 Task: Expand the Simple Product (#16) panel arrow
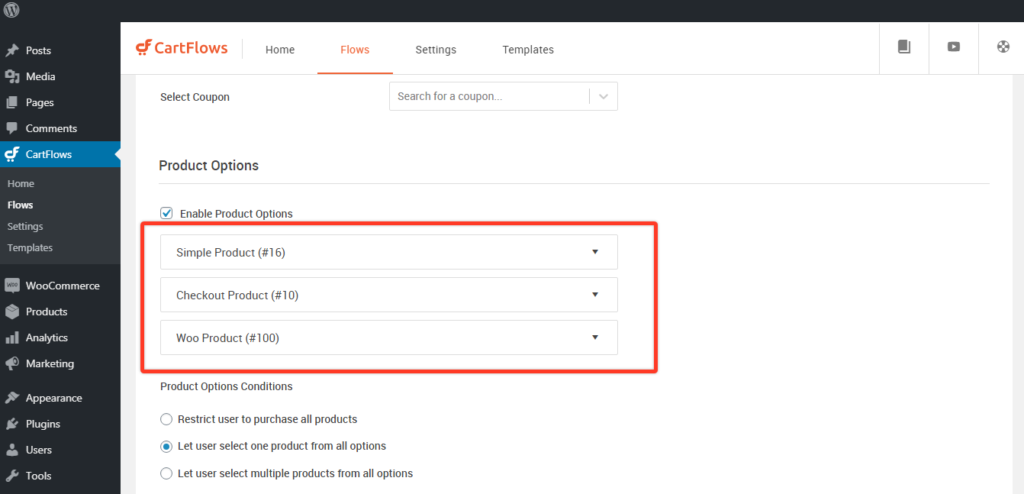(595, 252)
